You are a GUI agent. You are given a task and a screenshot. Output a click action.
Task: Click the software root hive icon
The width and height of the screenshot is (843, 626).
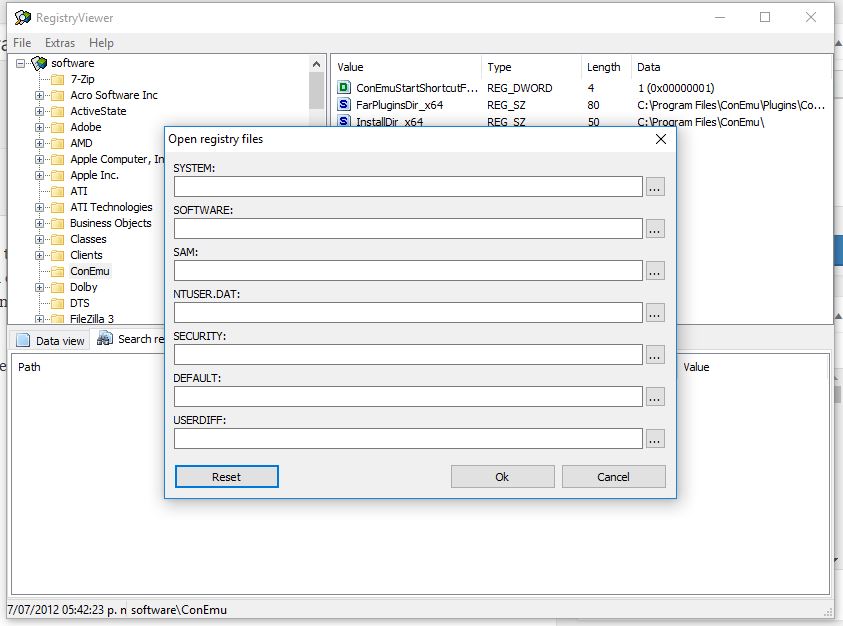click(x=39, y=63)
